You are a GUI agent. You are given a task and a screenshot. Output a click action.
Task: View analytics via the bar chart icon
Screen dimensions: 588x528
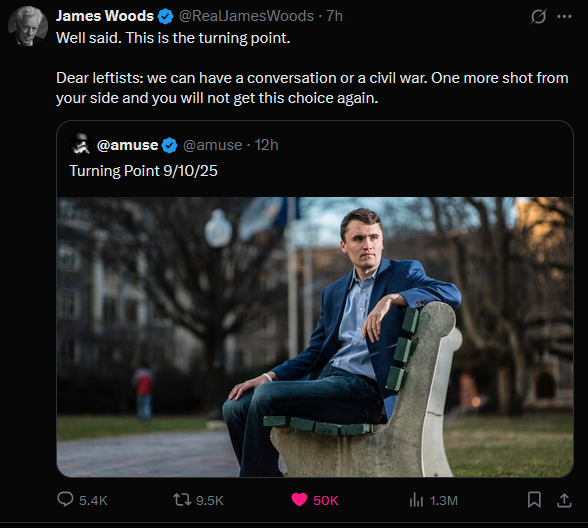(x=416, y=500)
